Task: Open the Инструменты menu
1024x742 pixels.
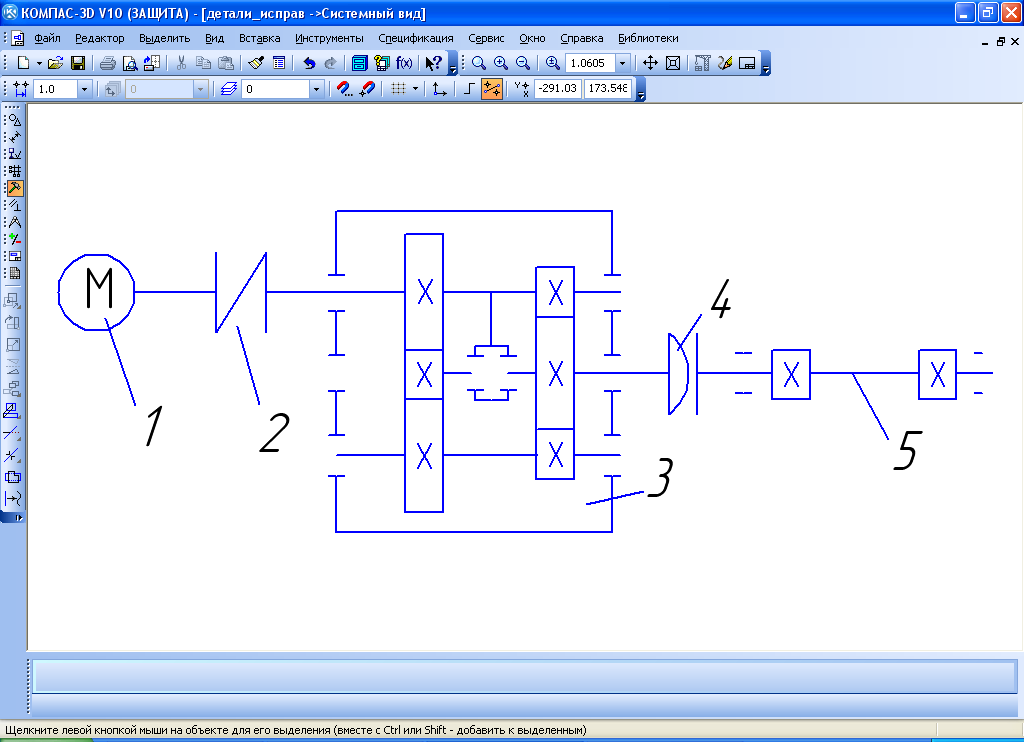Action: pyautogui.click(x=329, y=38)
